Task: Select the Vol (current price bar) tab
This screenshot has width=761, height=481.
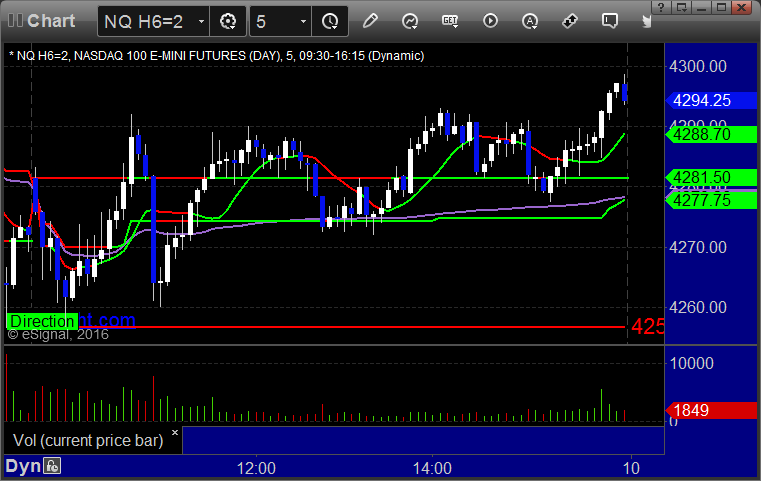Action: pos(88,440)
